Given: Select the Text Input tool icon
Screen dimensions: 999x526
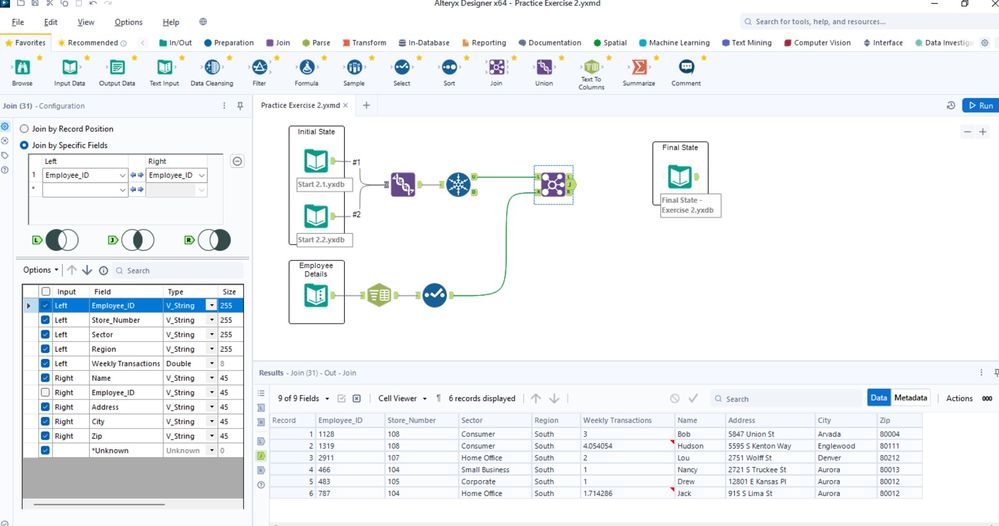Looking at the screenshot, I should pos(164,66).
